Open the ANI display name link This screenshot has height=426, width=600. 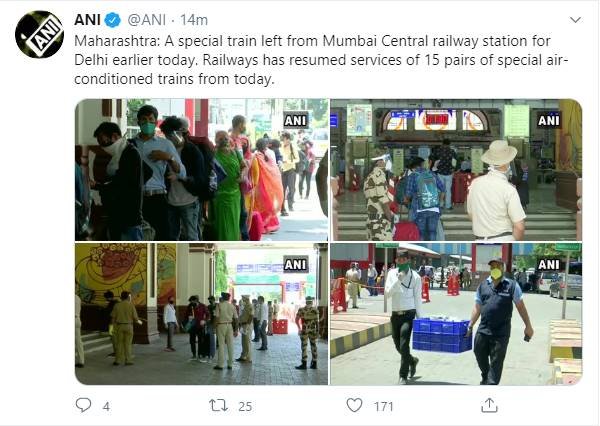click(x=87, y=20)
